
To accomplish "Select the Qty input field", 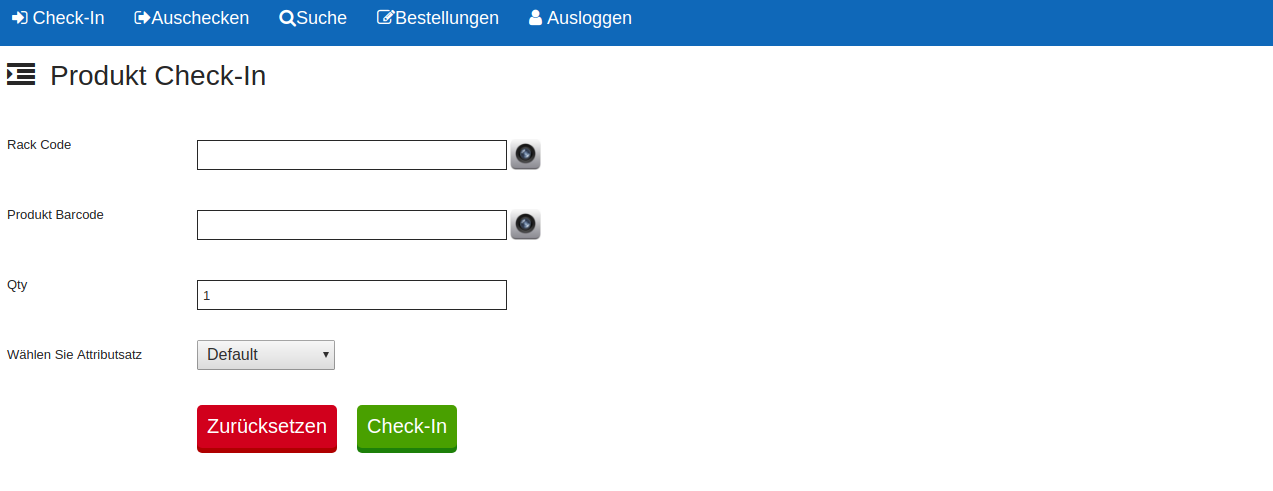I will pos(352,295).
